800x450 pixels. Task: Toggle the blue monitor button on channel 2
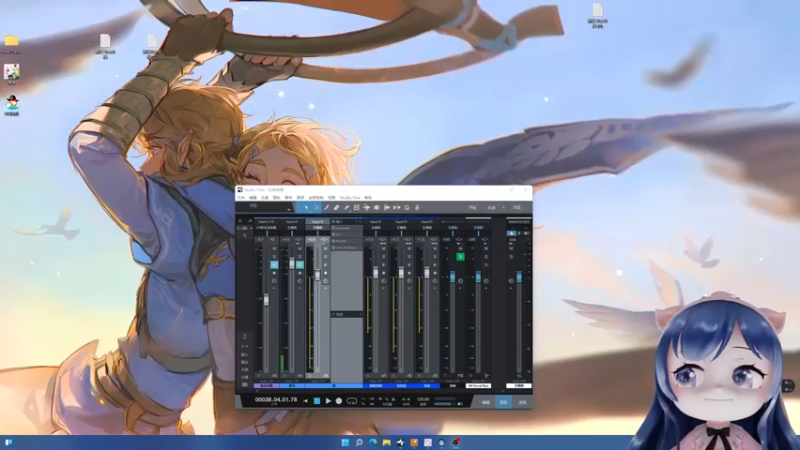299,264
